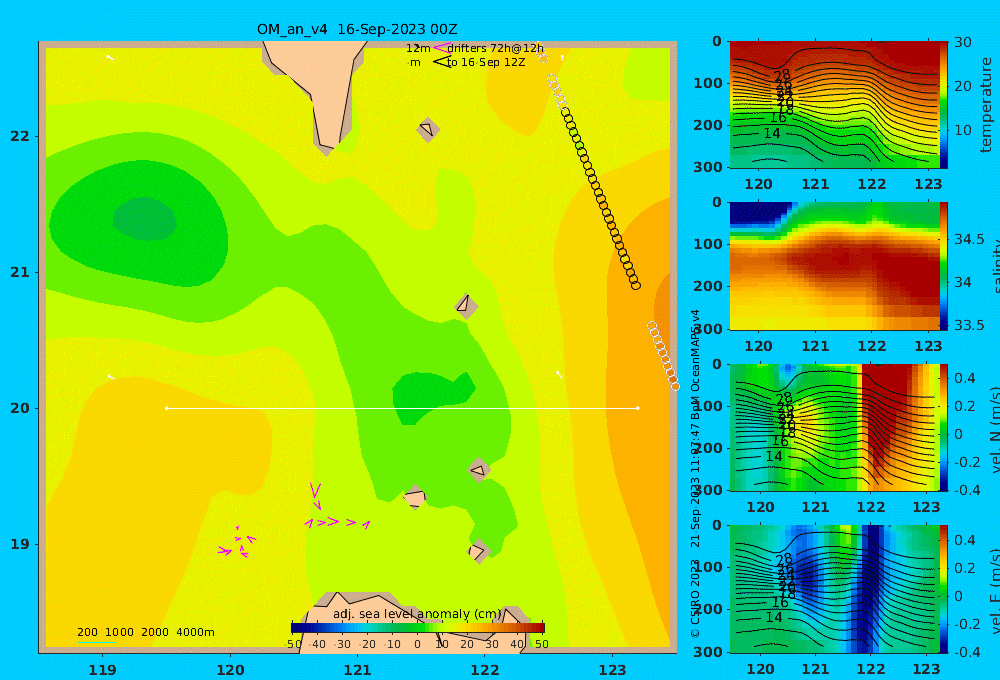
Task: Click longitude label '120' on main map
Action: (230, 670)
